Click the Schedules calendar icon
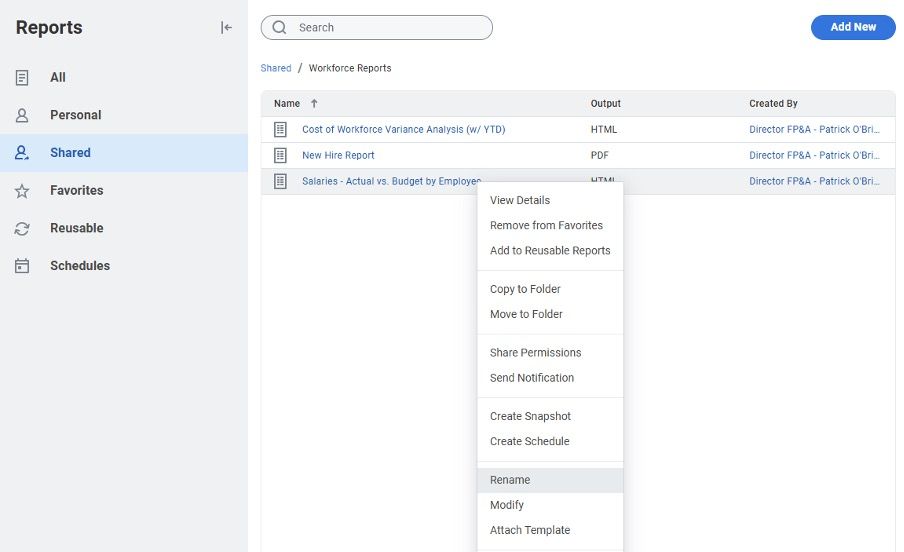 coord(22,266)
